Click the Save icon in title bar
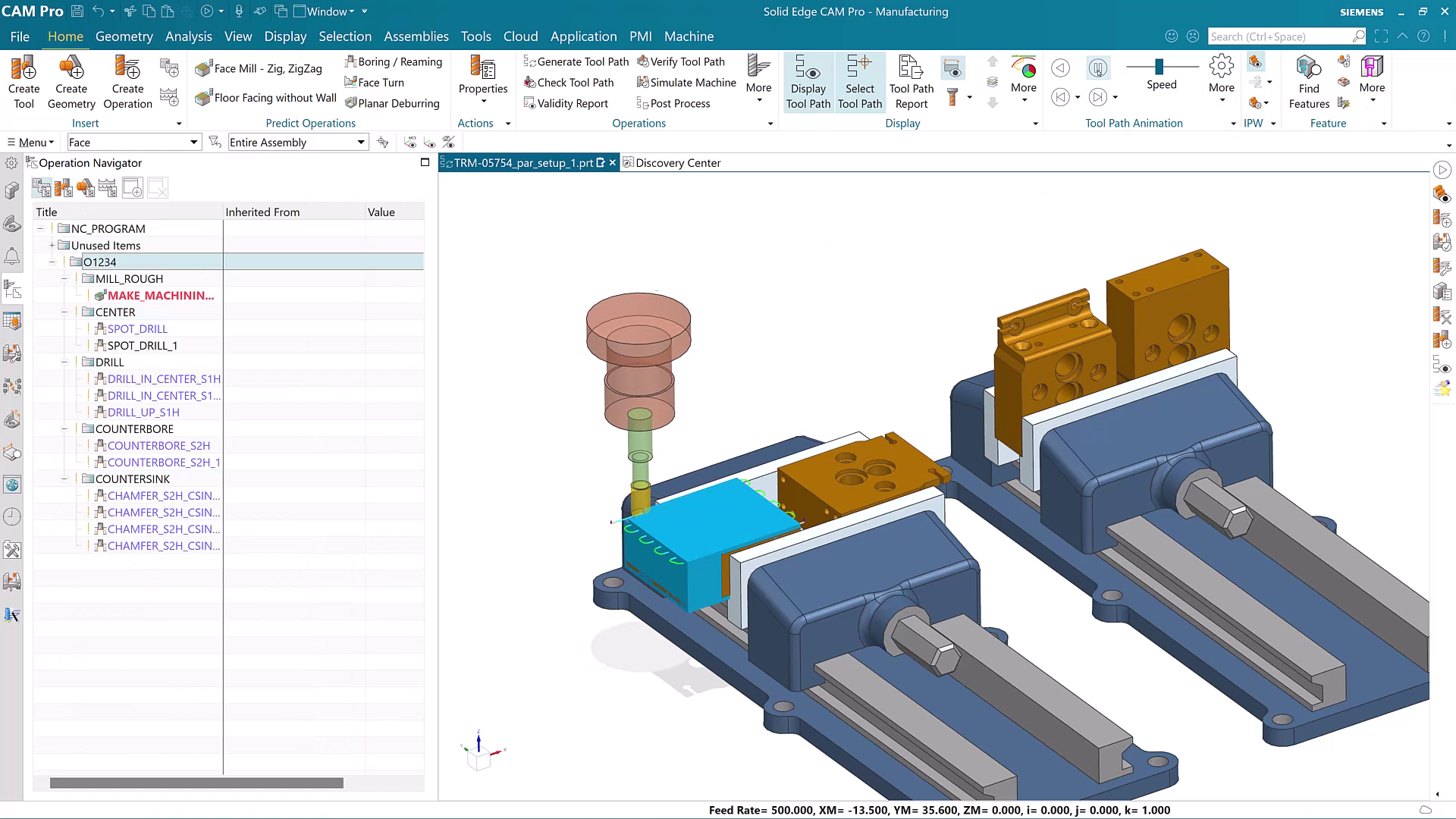1456x819 pixels. pos(77,11)
